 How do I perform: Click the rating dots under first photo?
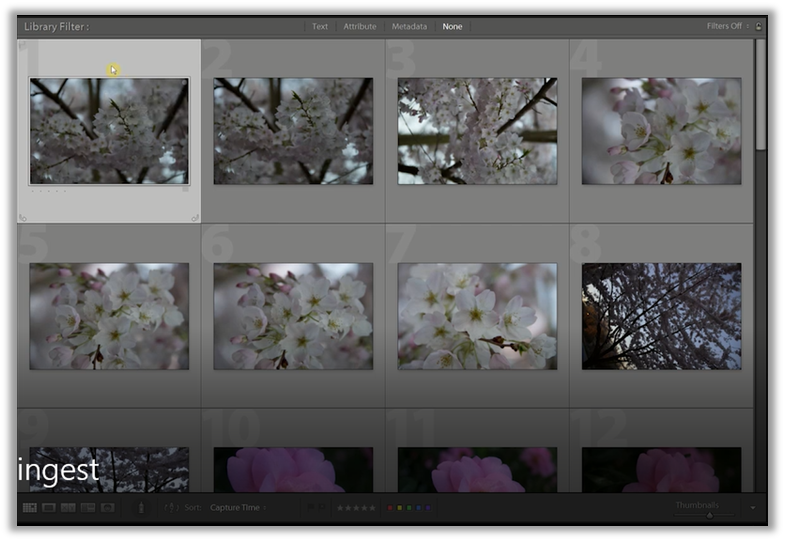click(49, 191)
